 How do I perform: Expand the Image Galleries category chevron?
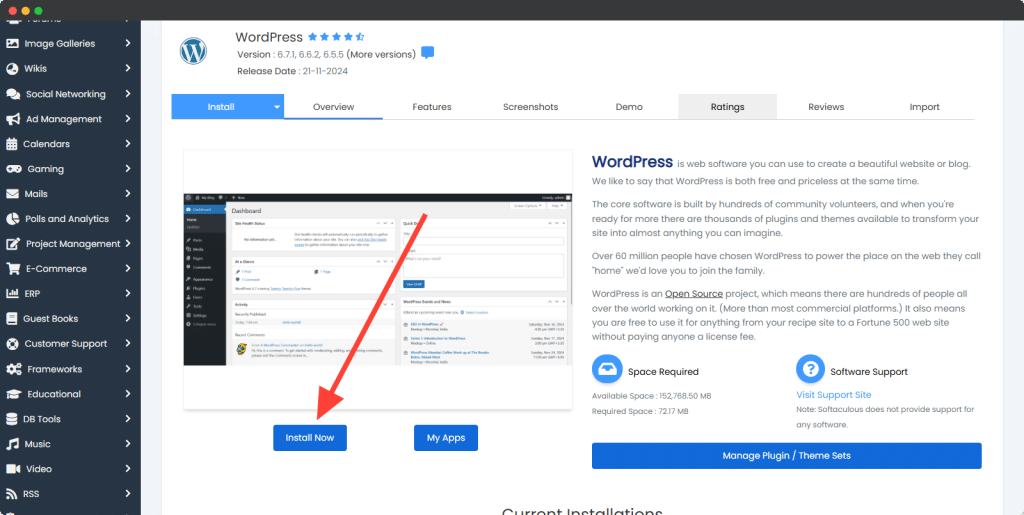(128, 44)
